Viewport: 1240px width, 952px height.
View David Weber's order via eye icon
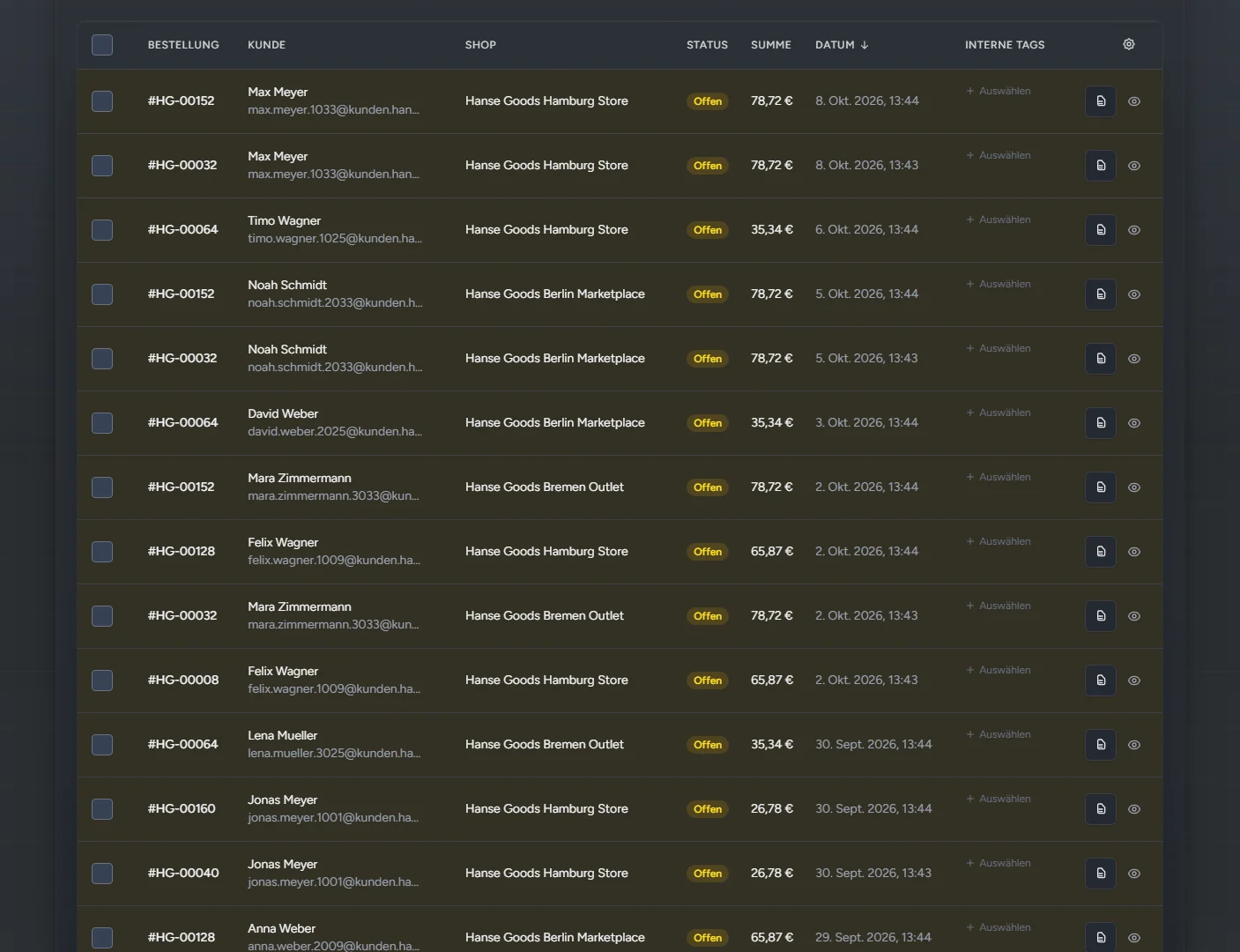coord(1134,423)
